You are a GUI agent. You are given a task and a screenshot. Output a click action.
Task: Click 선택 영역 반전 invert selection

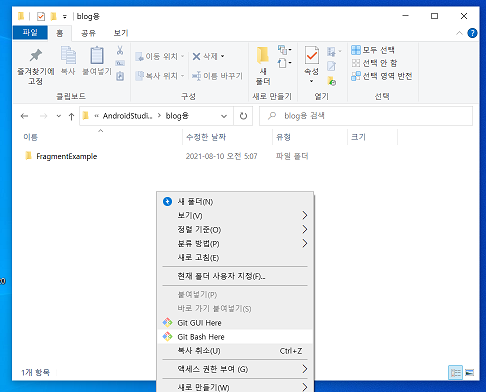click(382, 76)
